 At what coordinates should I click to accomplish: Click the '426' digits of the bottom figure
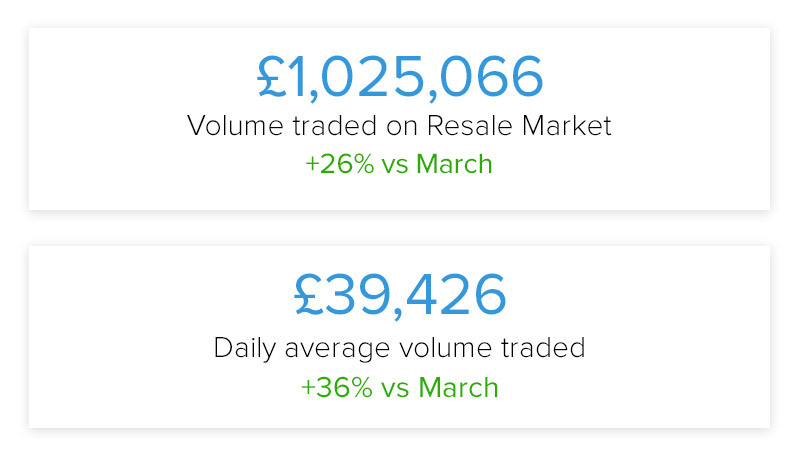(456, 294)
